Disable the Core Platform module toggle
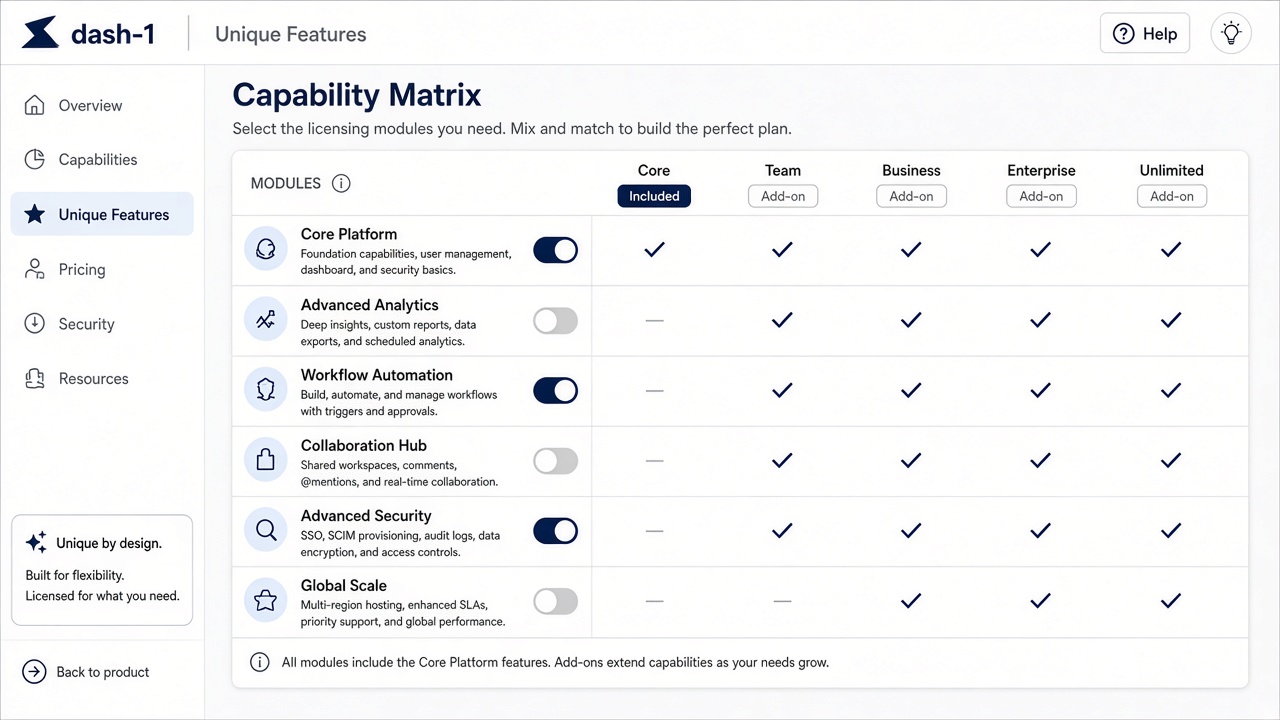 [x=556, y=250]
